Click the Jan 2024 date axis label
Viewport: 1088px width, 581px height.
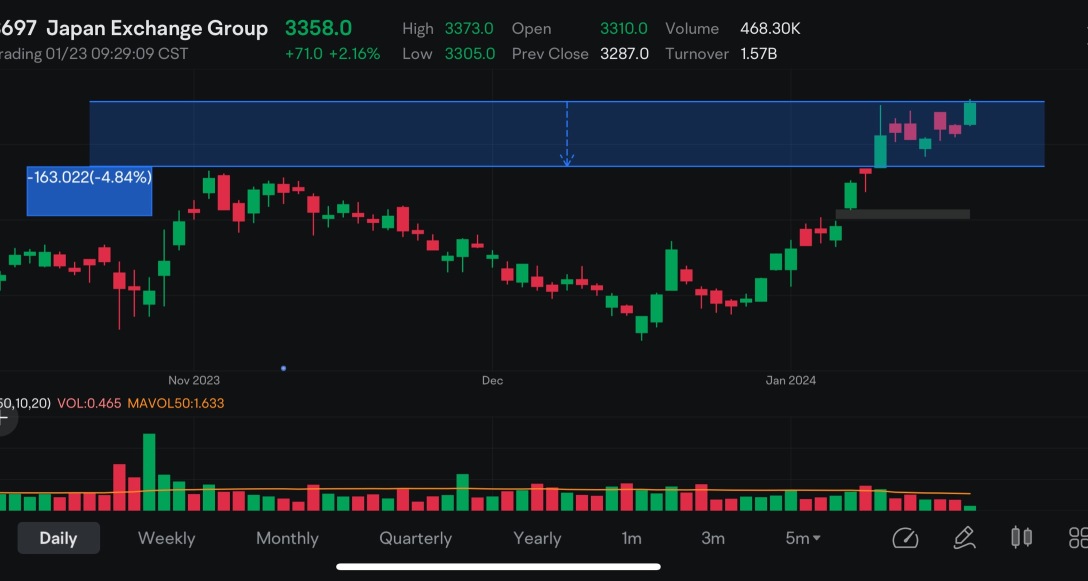[x=791, y=380]
